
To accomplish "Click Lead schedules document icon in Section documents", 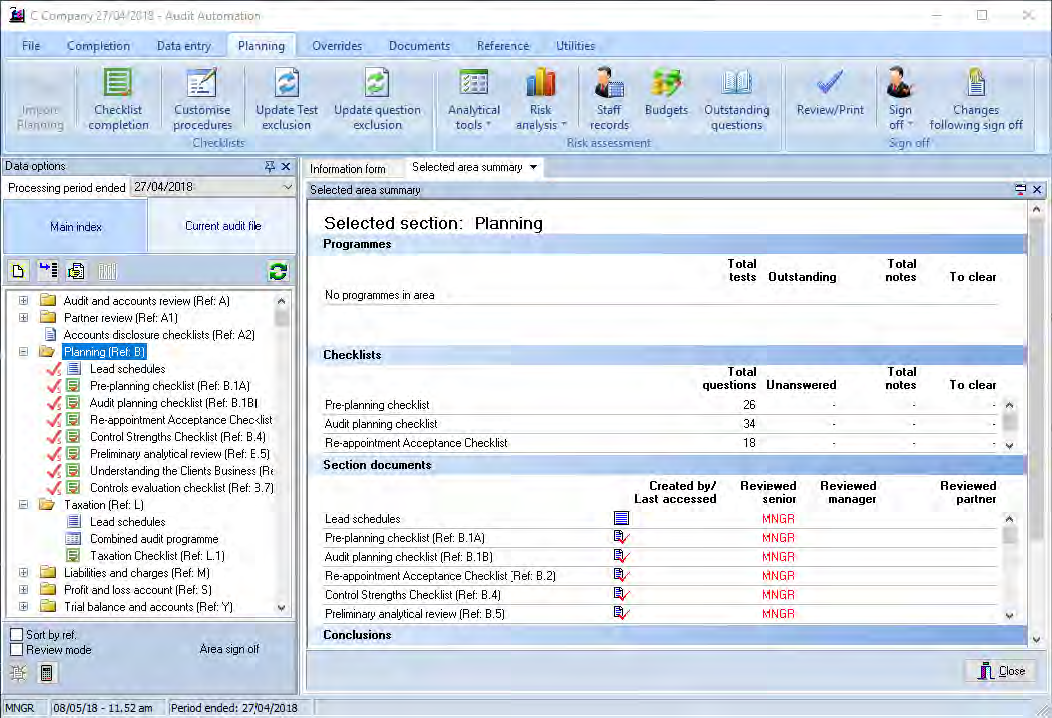I will pyautogui.click(x=621, y=518).
